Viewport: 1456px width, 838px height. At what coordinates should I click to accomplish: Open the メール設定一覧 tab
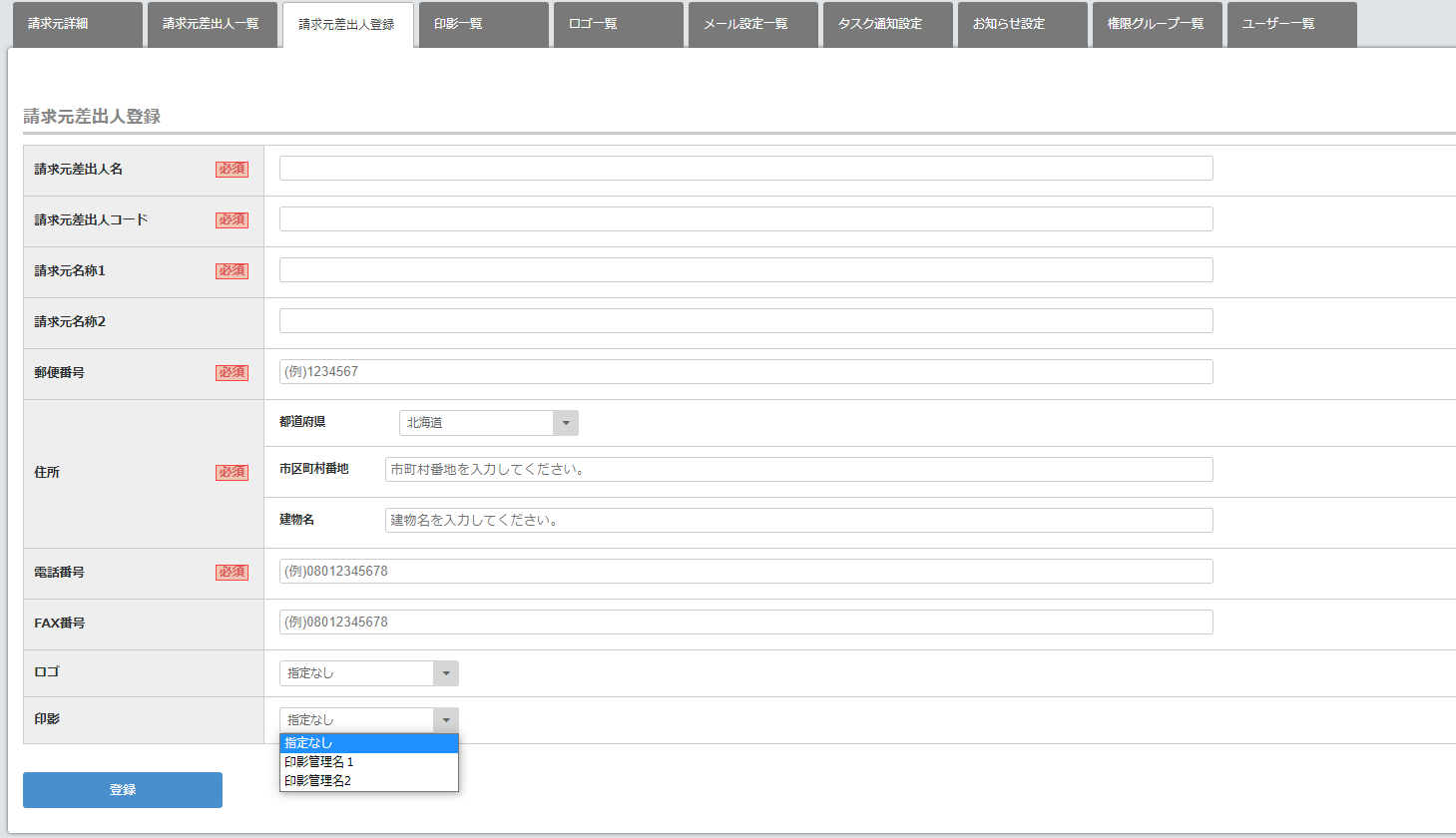pos(752,24)
